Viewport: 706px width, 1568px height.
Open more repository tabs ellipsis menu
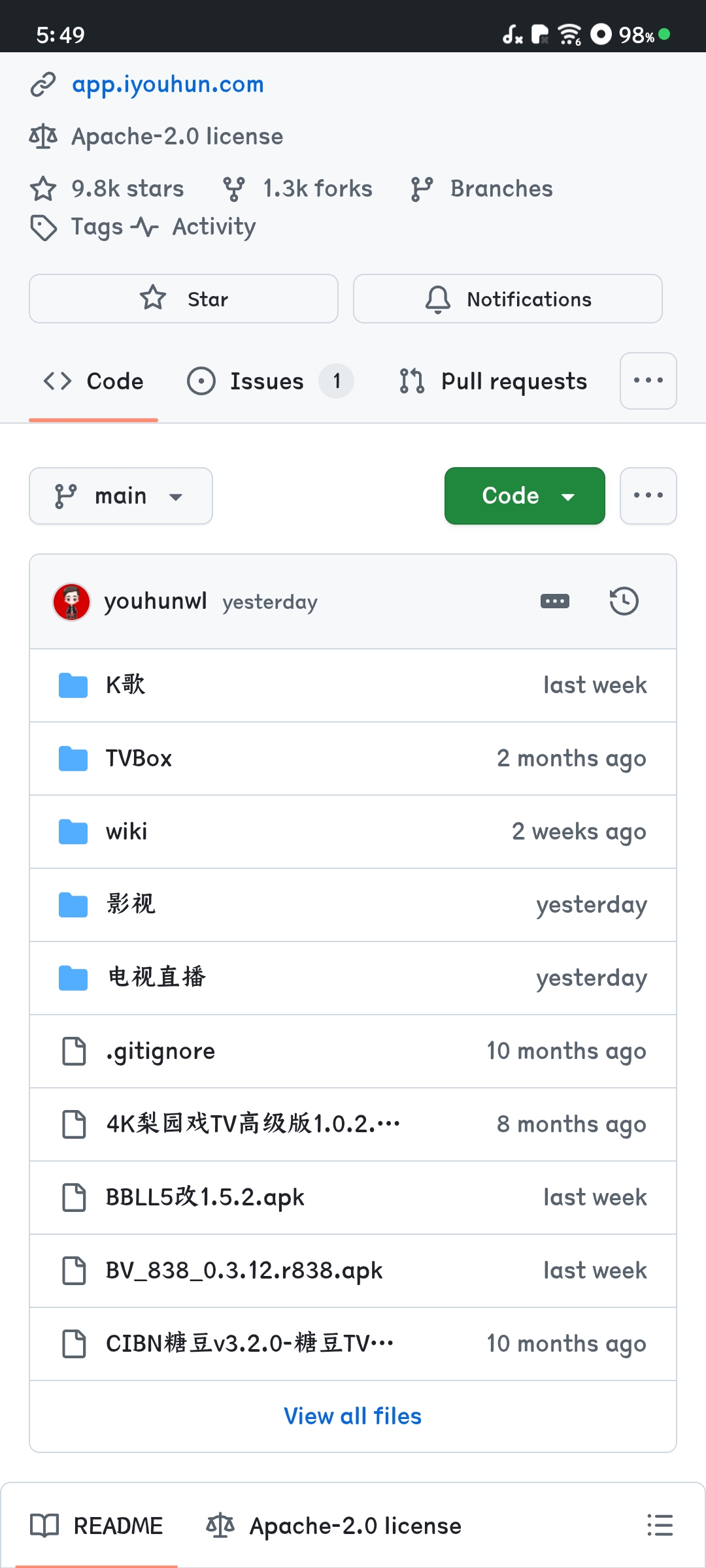pos(648,381)
